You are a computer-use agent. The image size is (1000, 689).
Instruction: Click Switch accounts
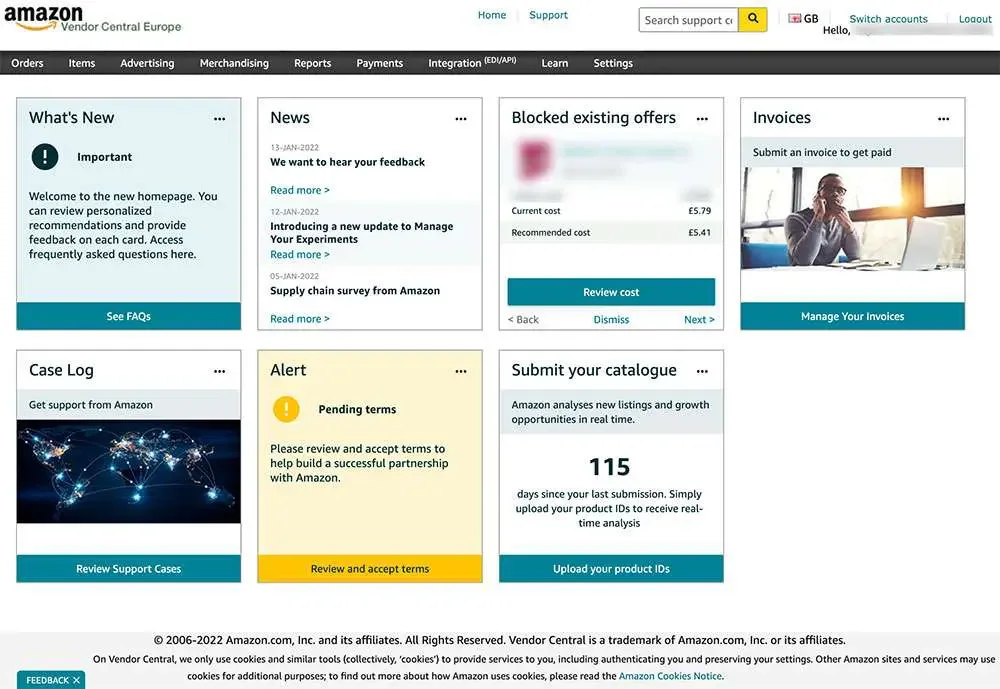click(x=888, y=19)
